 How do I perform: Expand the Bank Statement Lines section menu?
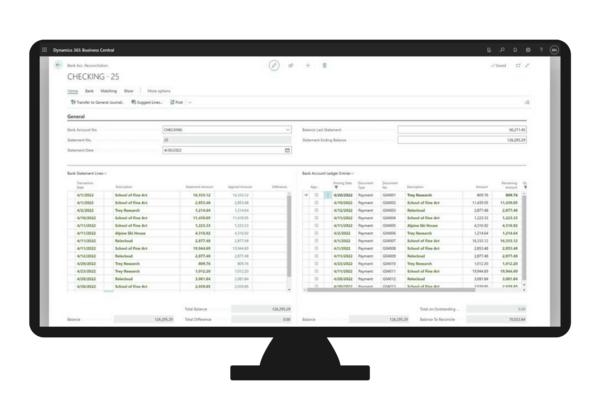106,173
